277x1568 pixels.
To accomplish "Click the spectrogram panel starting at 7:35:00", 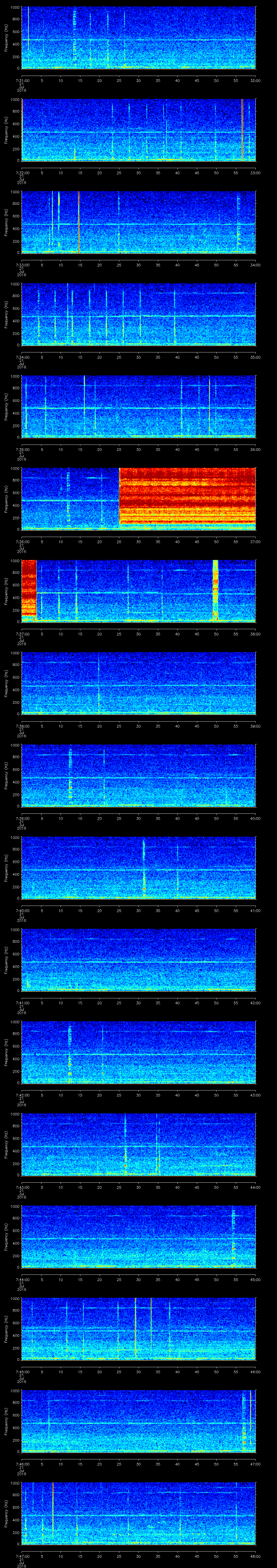I will pyautogui.click(x=139, y=407).
